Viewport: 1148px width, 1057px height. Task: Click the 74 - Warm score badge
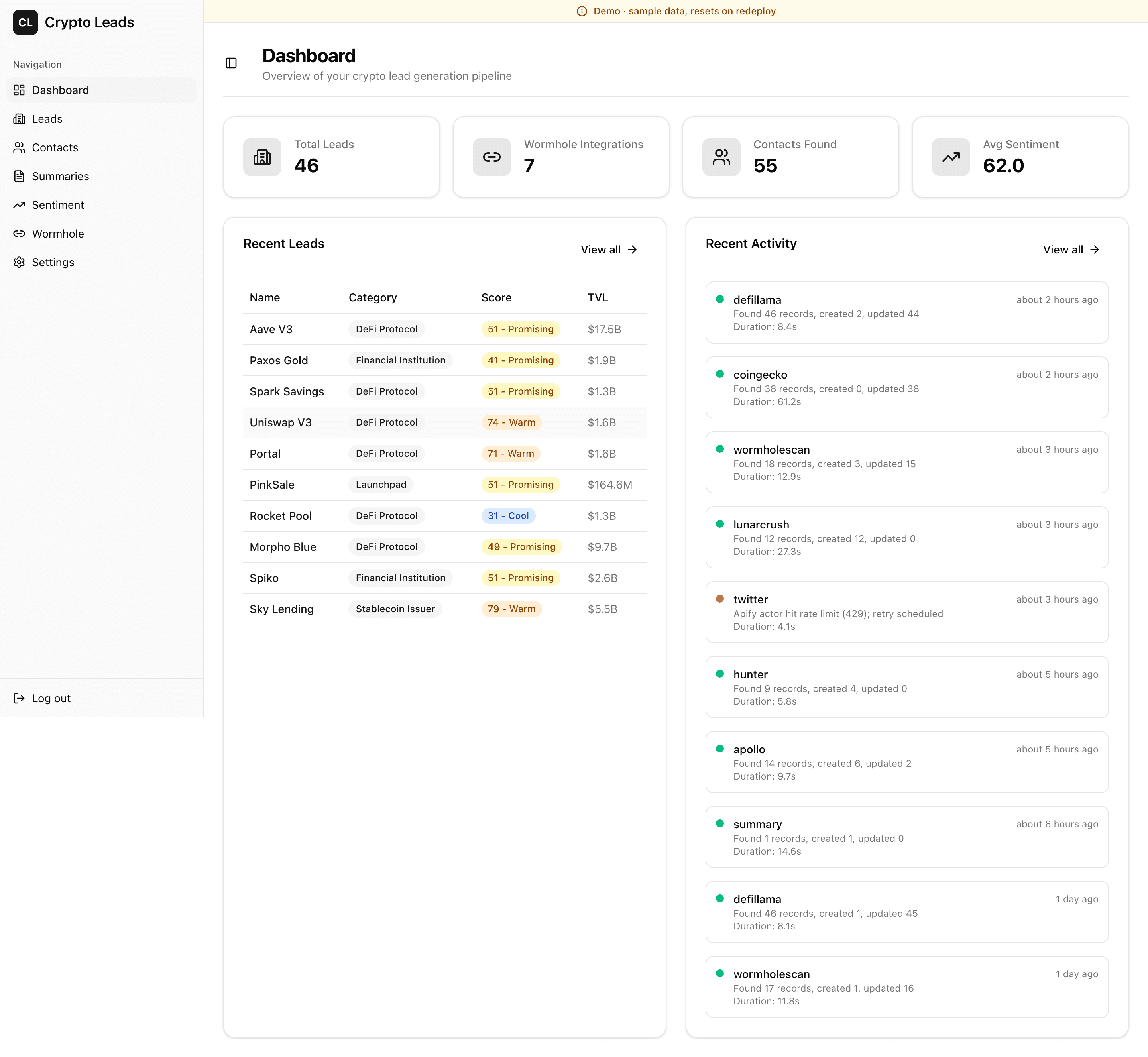tap(511, 422)
